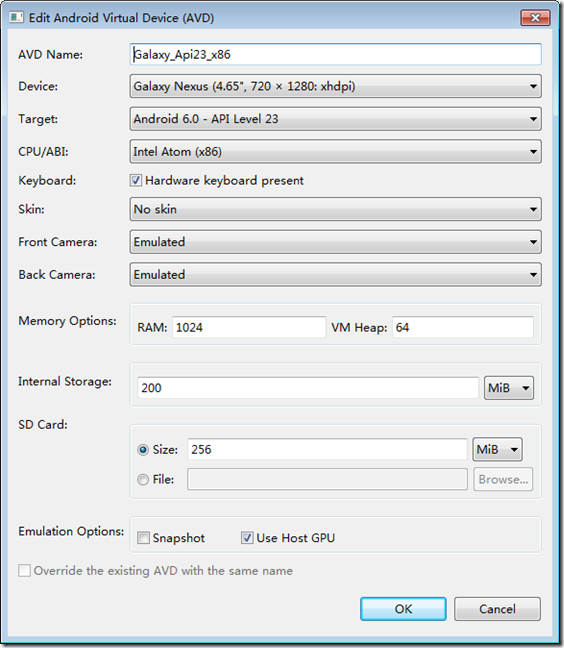Viewport: 564px width, 648px height.
Task: Toggle Hardware keyboard present checkbox
Action: pyautogui.click(x=136, y=180)
